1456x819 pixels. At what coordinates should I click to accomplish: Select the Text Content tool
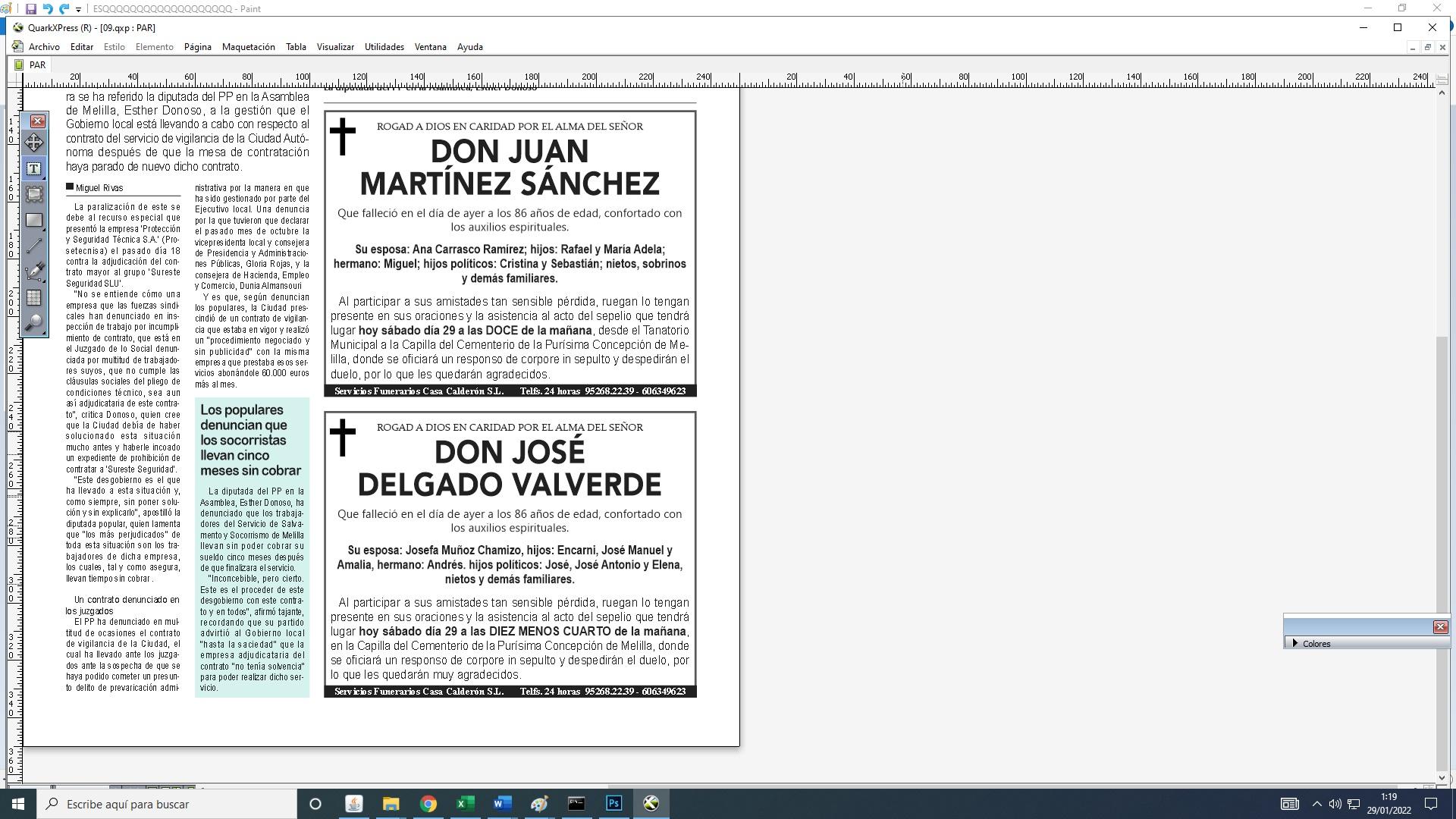coord(34,168)
